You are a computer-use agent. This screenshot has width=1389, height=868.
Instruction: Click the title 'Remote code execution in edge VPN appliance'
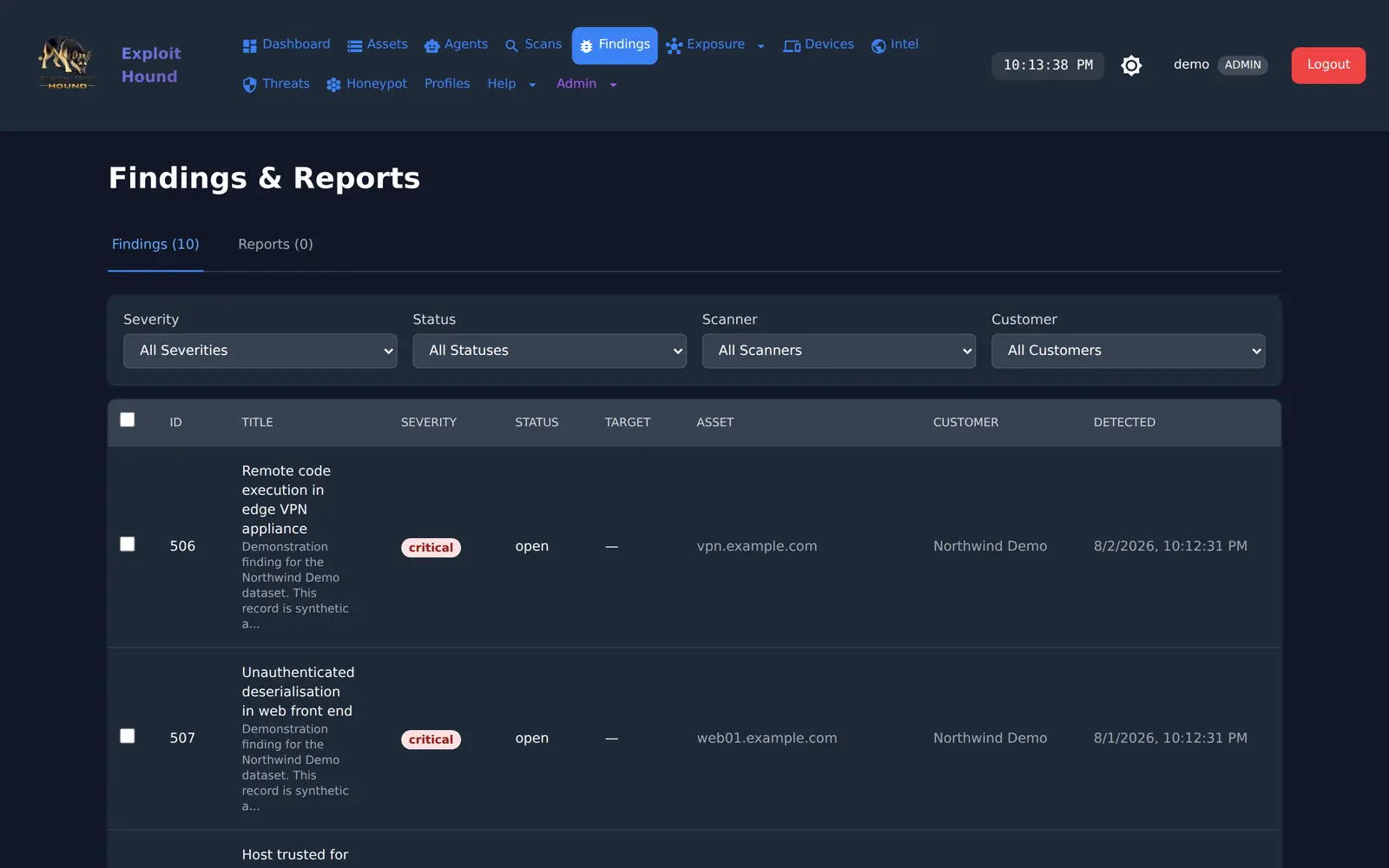click(286, 499)
